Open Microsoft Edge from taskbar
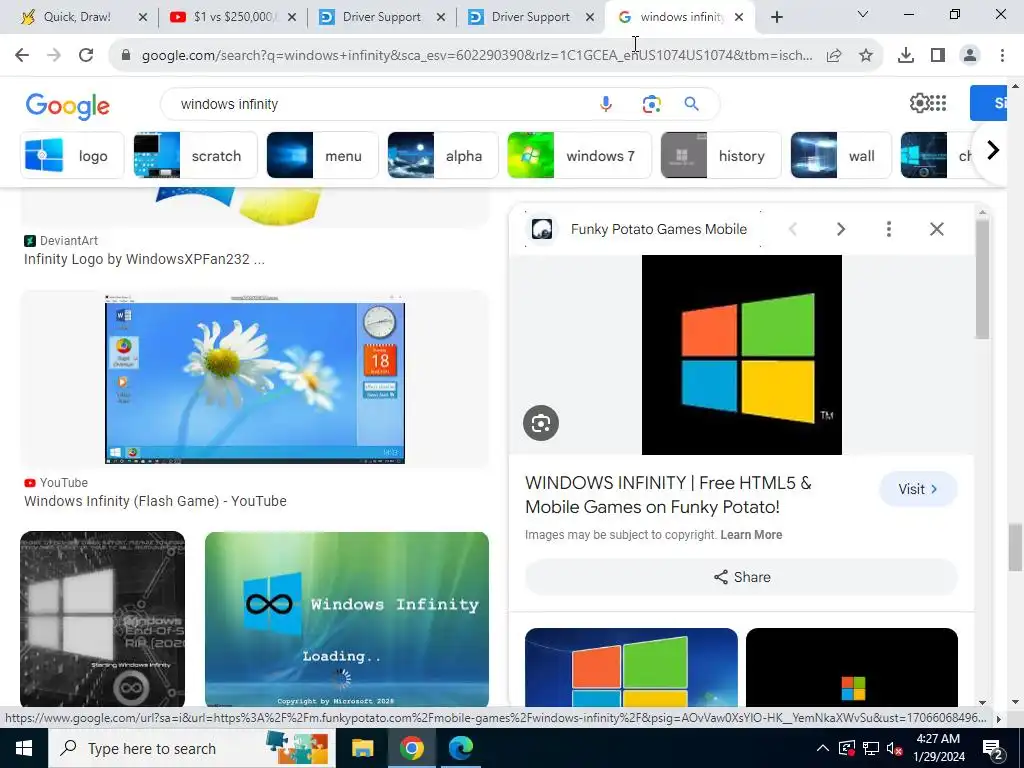Image resolution: width=1024 pixels, height=768 pixels. point(460,748)
